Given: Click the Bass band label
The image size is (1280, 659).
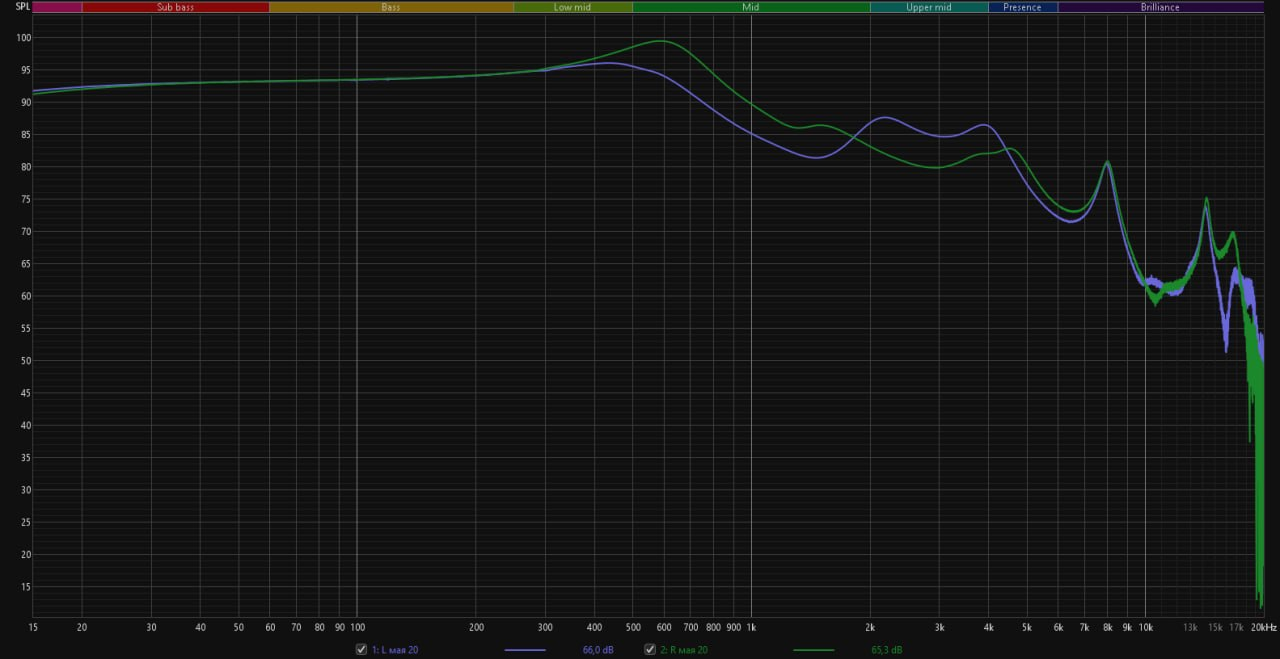Looking at the screenshot, I should coord(391,7).
